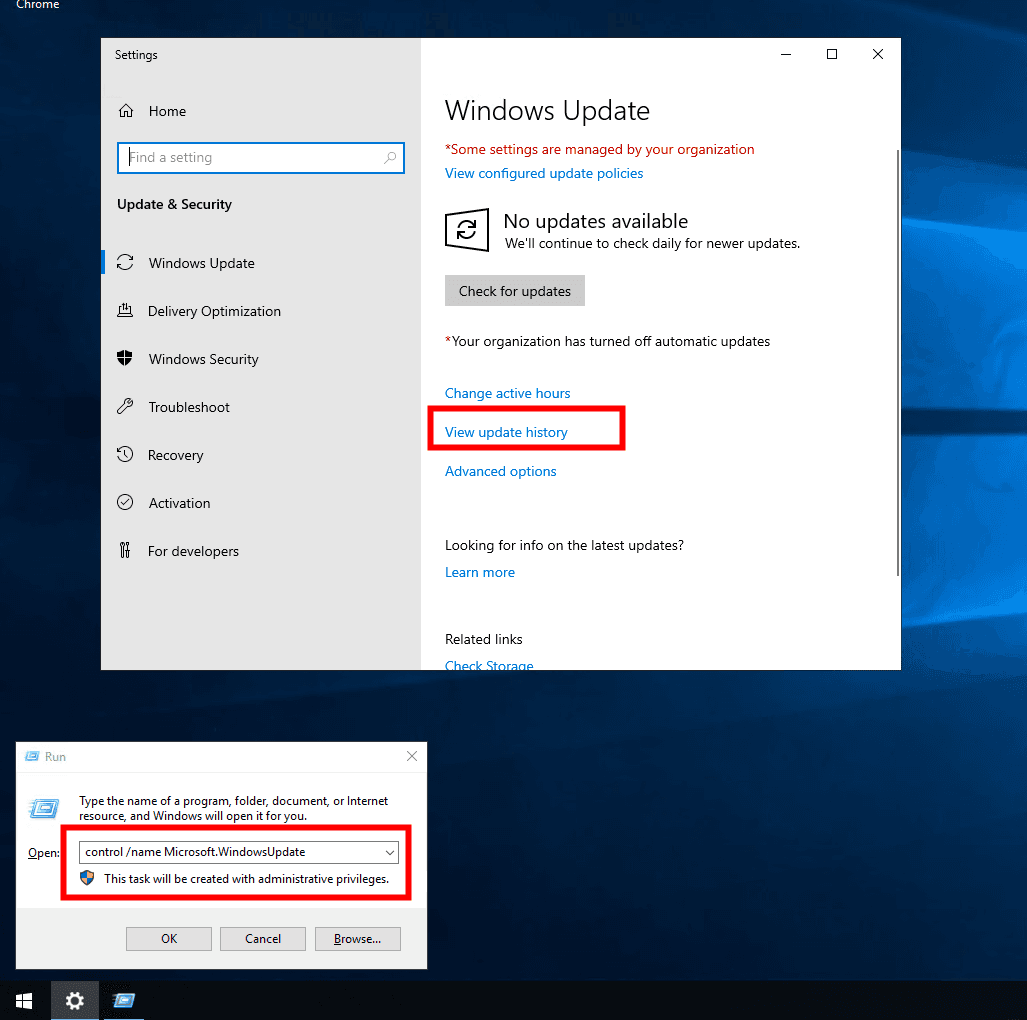Open Recovery via its clock icon
The image size is (1027, 1020).
coord(126,455)
